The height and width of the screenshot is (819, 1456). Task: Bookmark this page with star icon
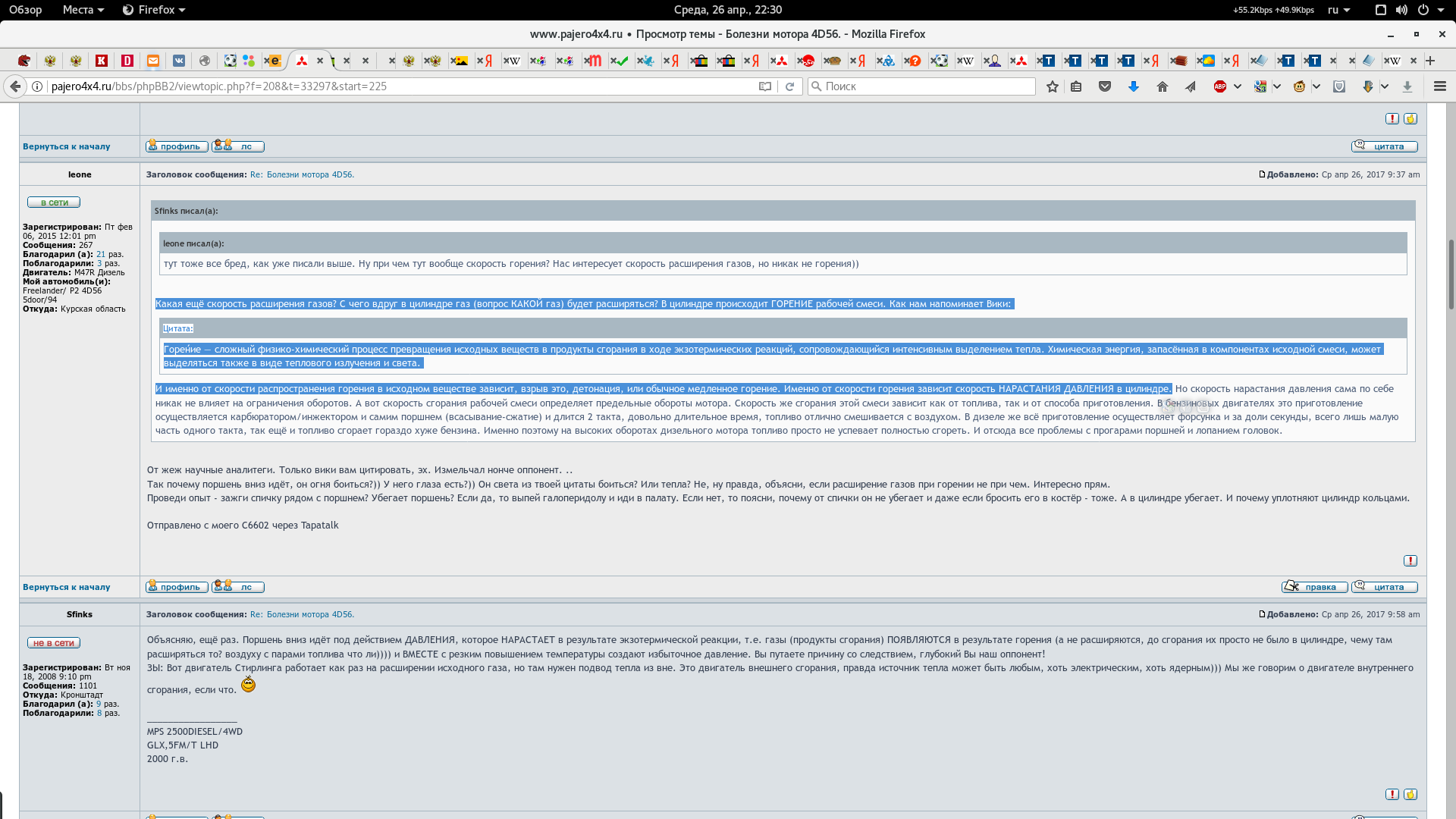click(x=1052, y=86)
